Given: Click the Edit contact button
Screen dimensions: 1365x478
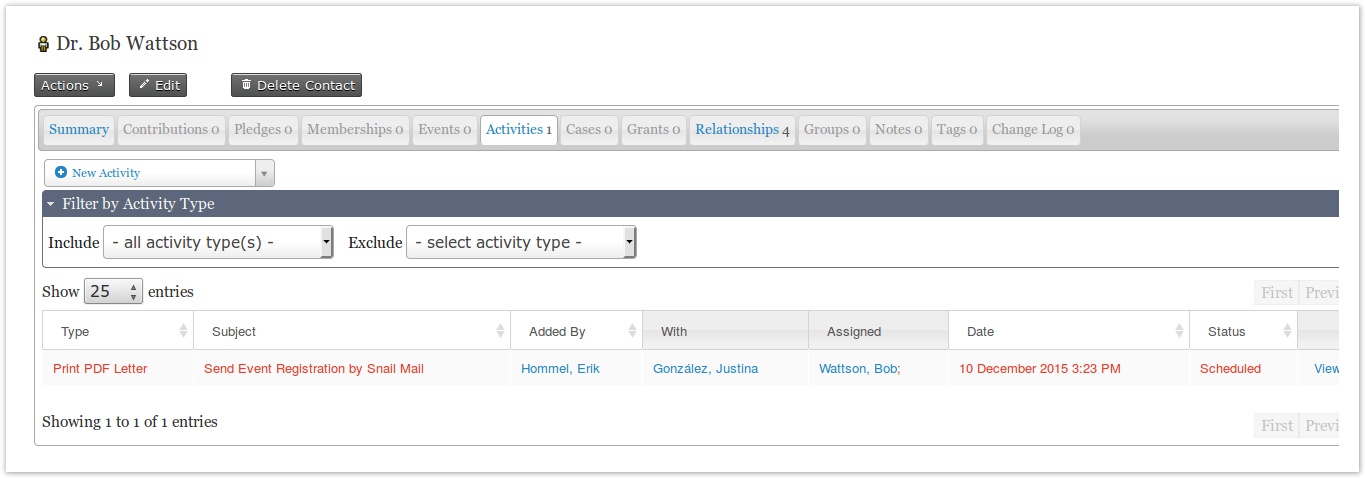Looking at the screenshot, I should click(158, 86).
